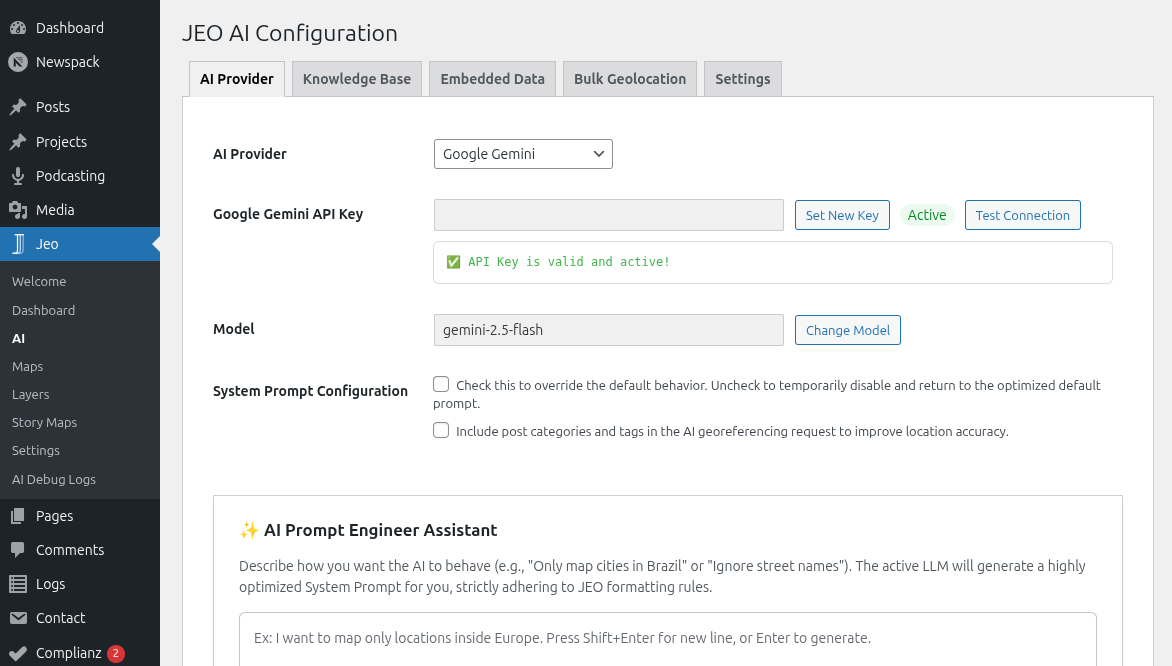1172x666 pixels.
Task: Focus the AI prompt description text area
Action: pos(667,639)
